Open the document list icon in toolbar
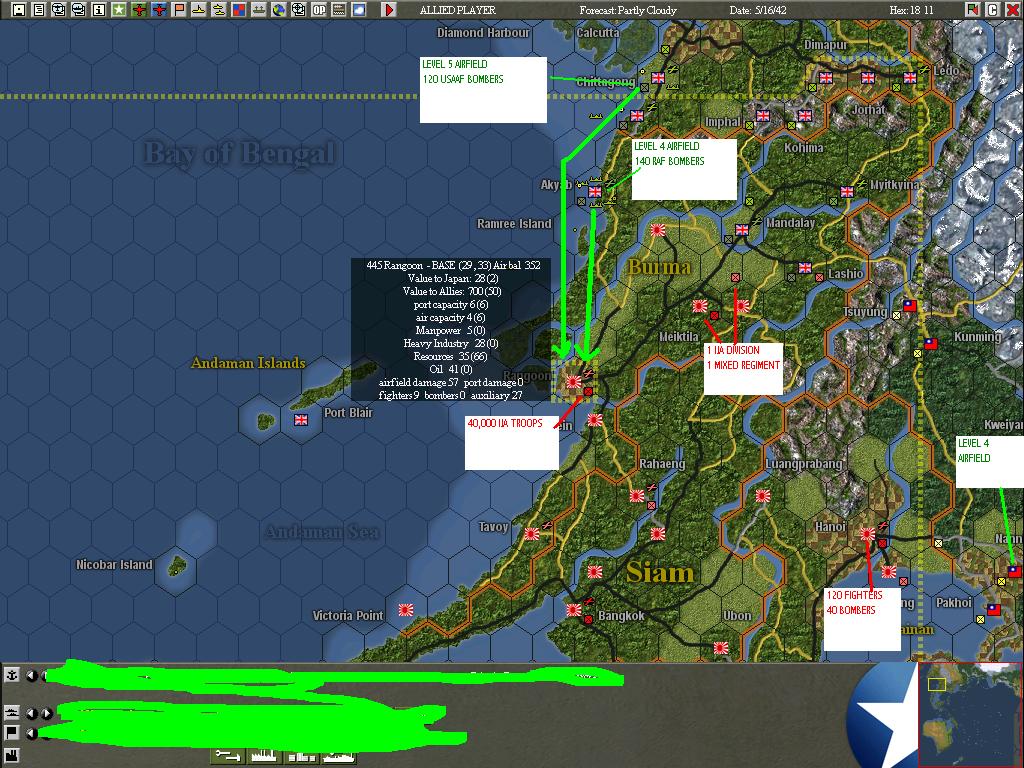 [x=39, y=10]
